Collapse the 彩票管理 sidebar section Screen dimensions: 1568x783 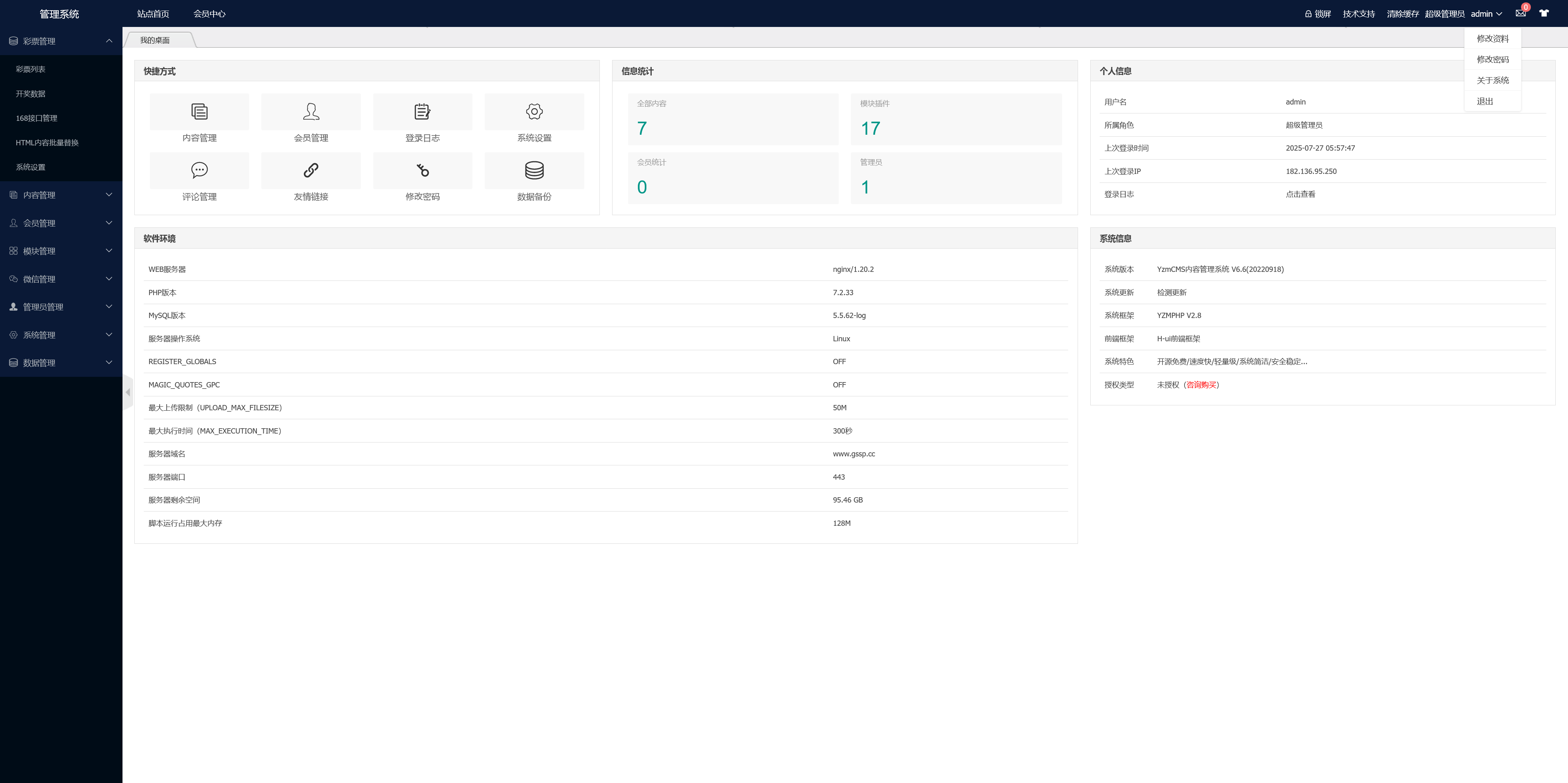click(x=61, y=41)
